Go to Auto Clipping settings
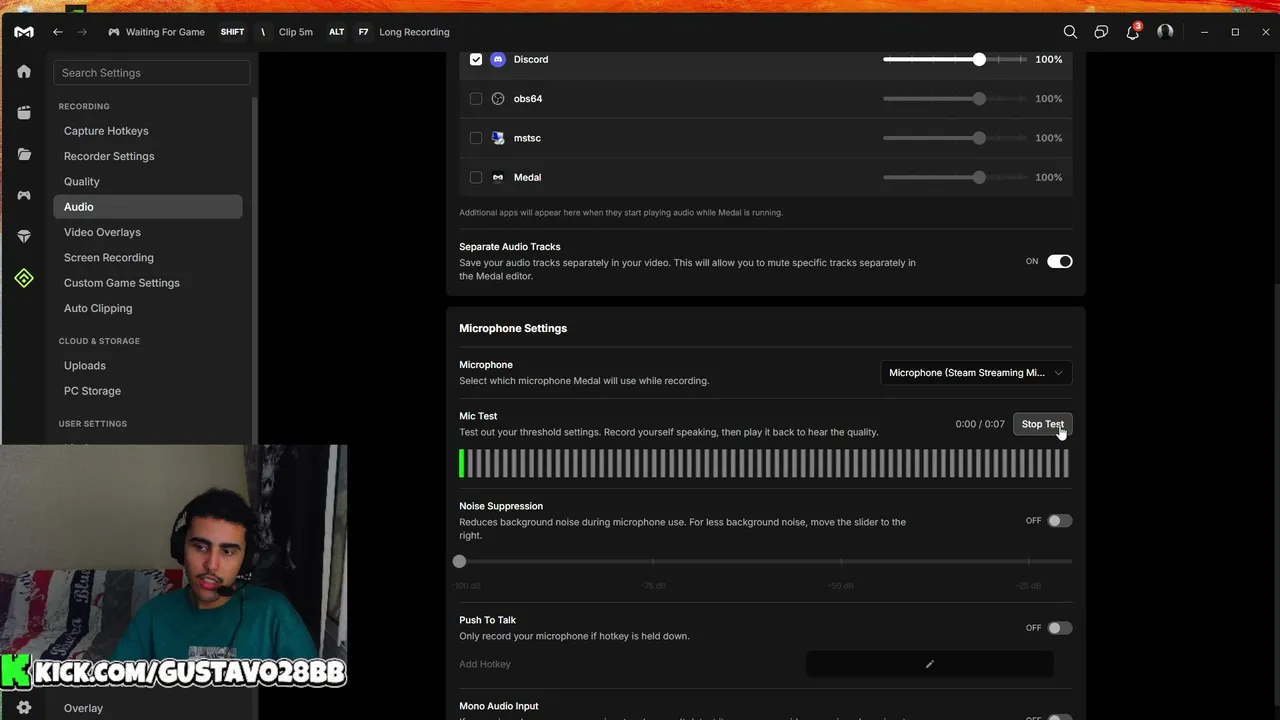This screenshot has width=1280, height=720. tap(98, 308)
